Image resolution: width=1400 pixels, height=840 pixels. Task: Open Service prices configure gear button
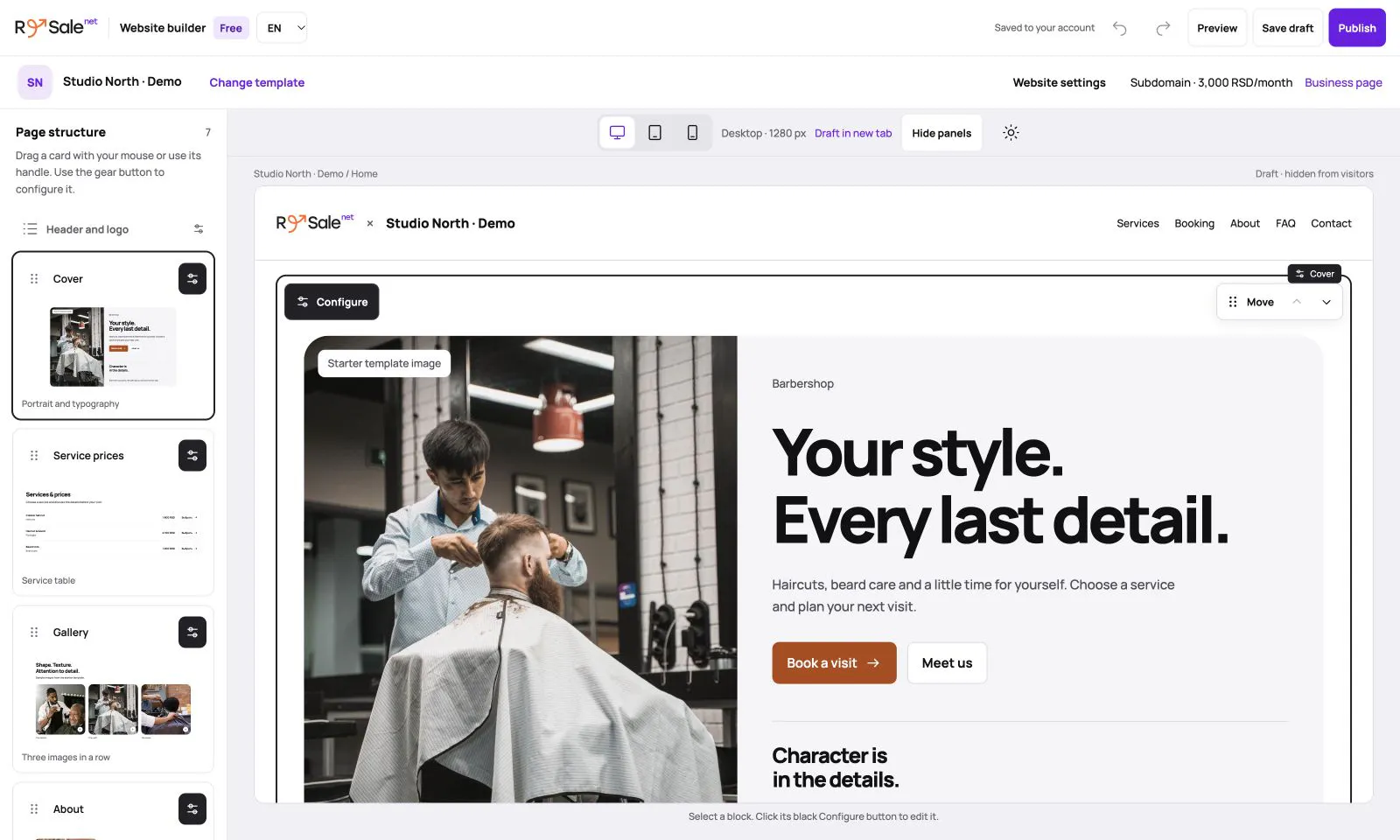pyautogui.click(x=192, y=456)
